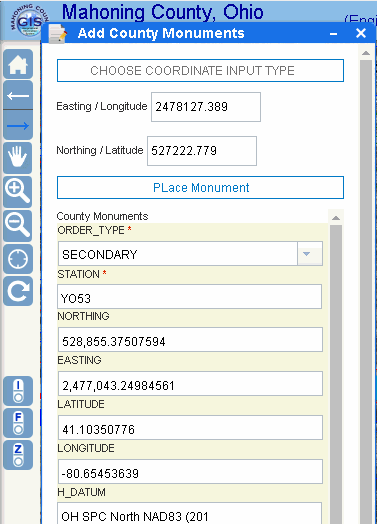This screenshot has width=377, height=524.
Task: Go to previous extent with left arrow
Action: (18, 95)
